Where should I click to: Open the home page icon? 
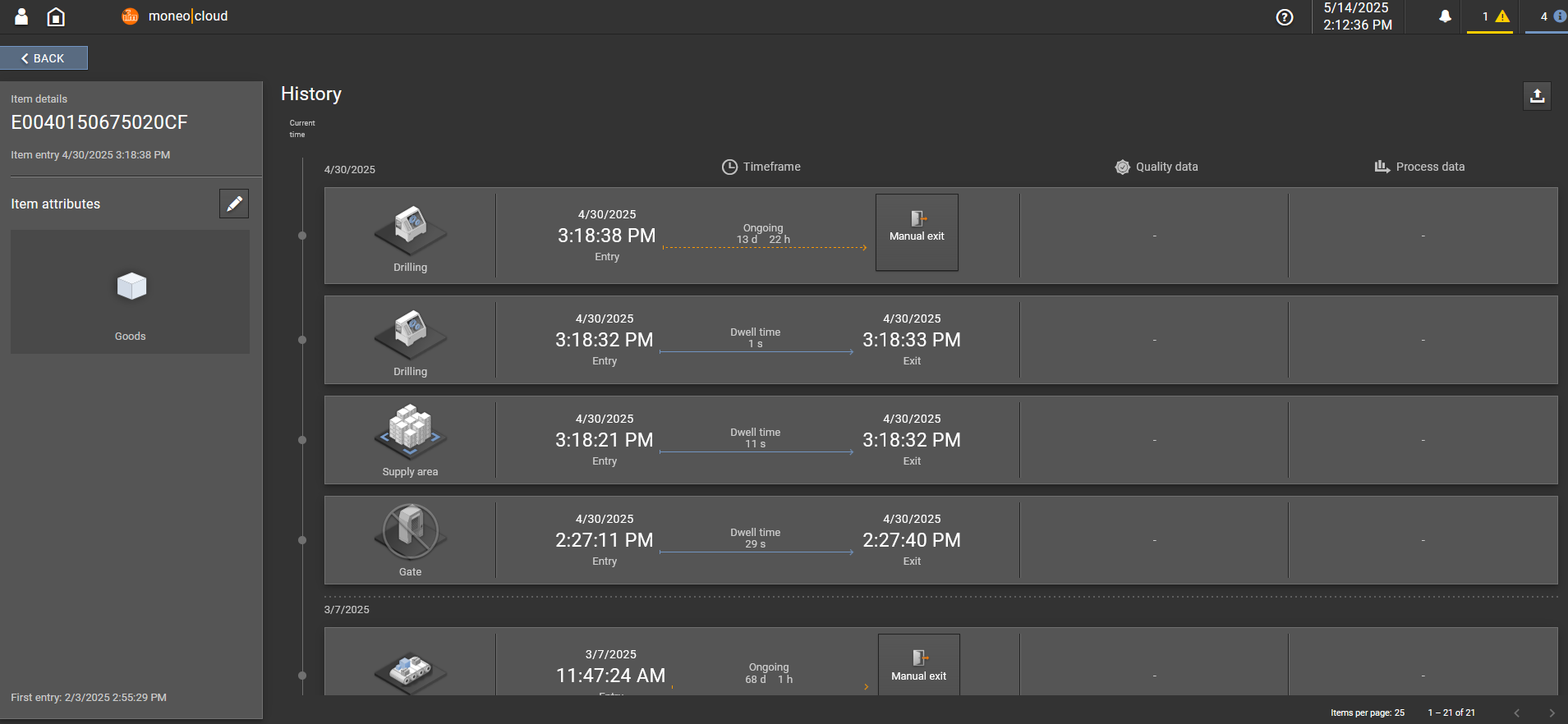point(56,16)
